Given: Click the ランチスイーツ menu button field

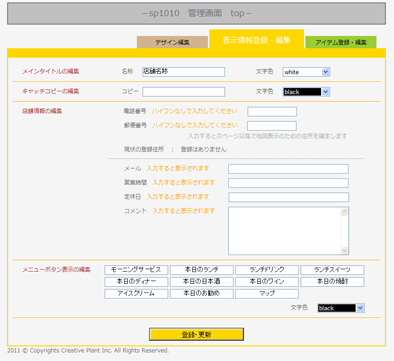Looking at the screenshot, I should point(332,270).
